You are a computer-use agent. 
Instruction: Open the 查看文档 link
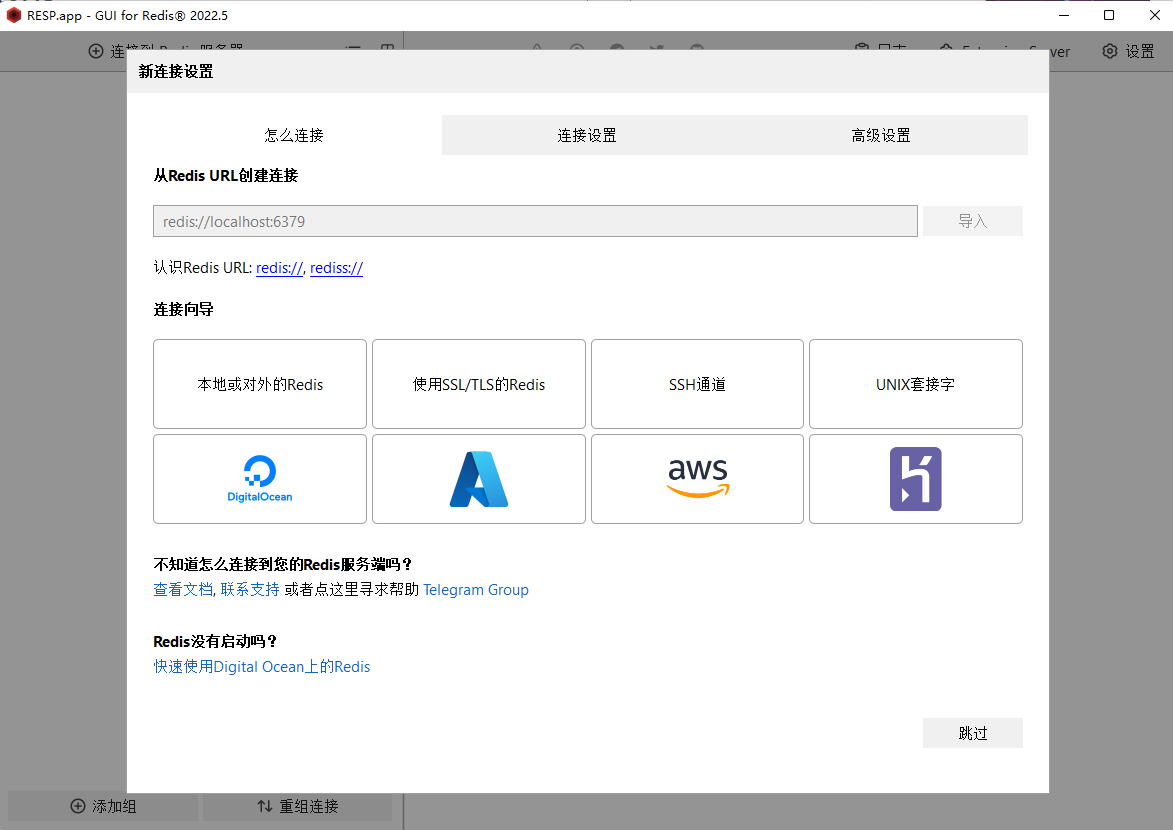pyautogui.click(x=183, y=590)
